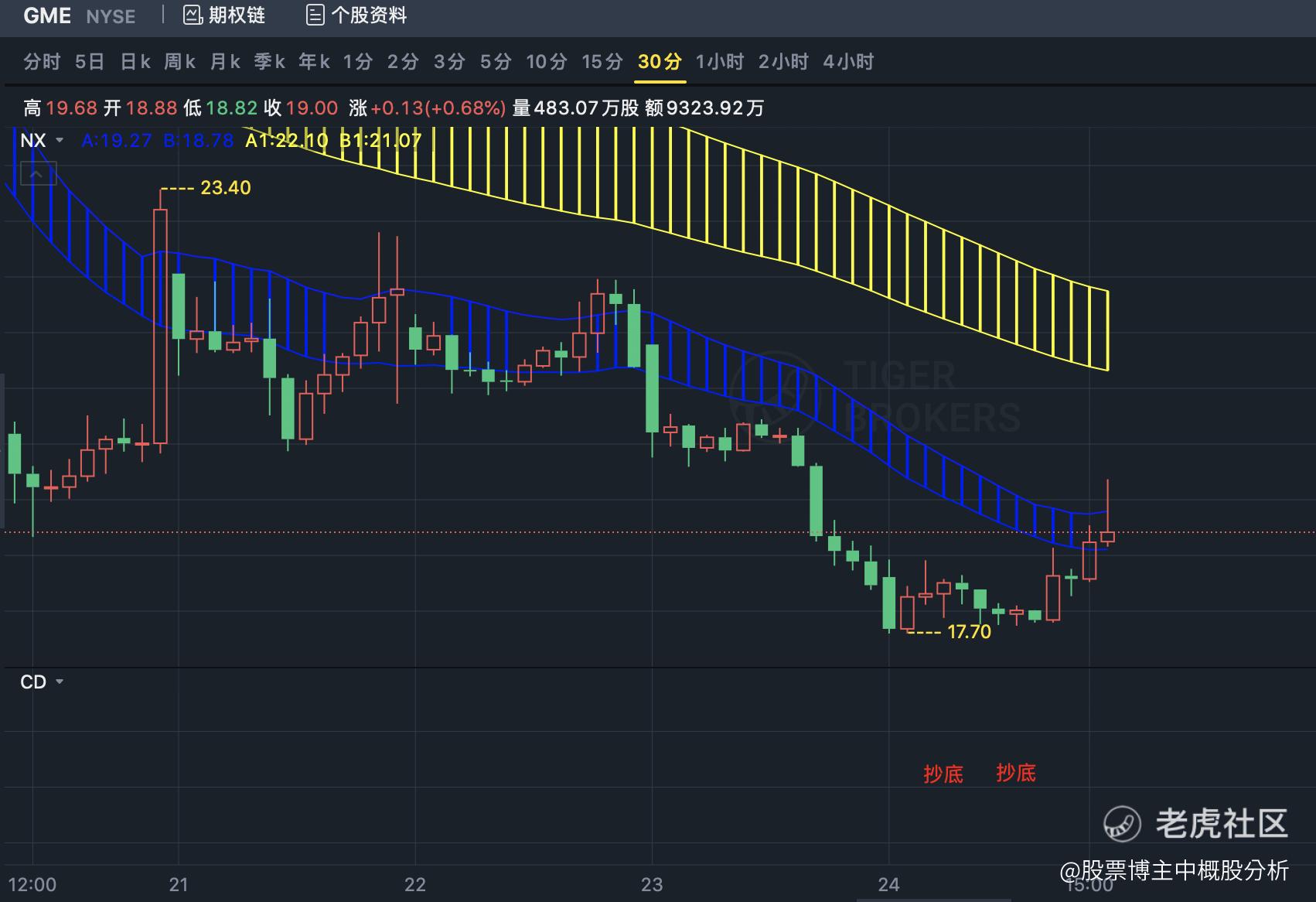The width and height of the screenshot is (1316, 902).
Task: Select the 4小时 timeframe
Action: (848, 62)
